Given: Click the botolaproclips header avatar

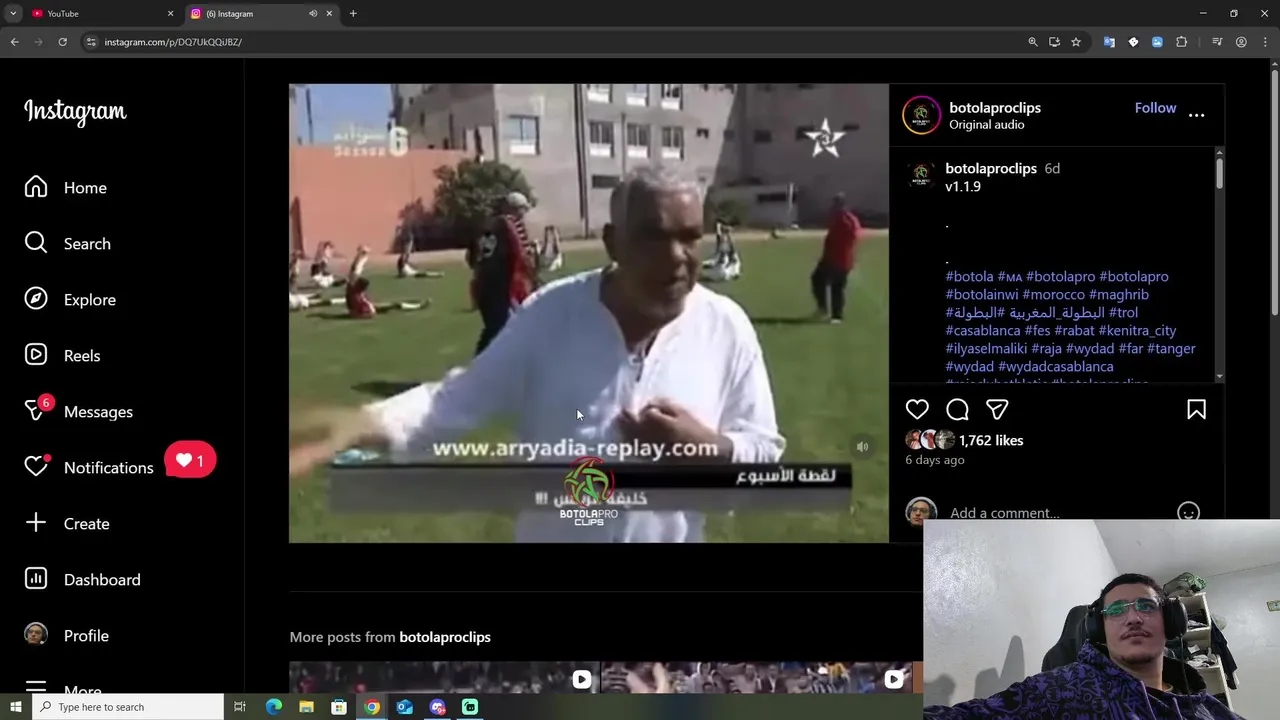Looking at the screenshot, I should click(921, 115).
